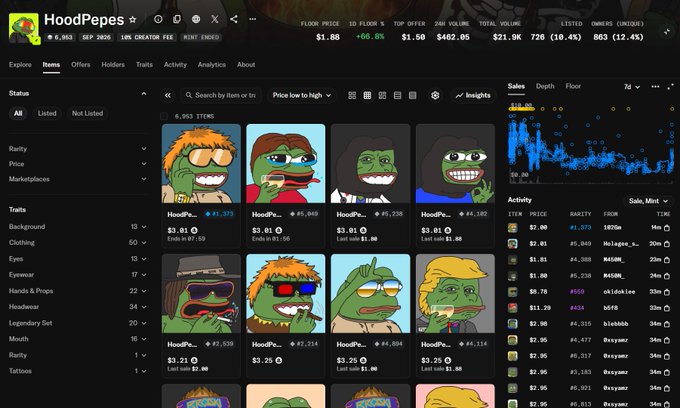
Task: Expand the Background trait filter
Action: click(x=78, y=227)
